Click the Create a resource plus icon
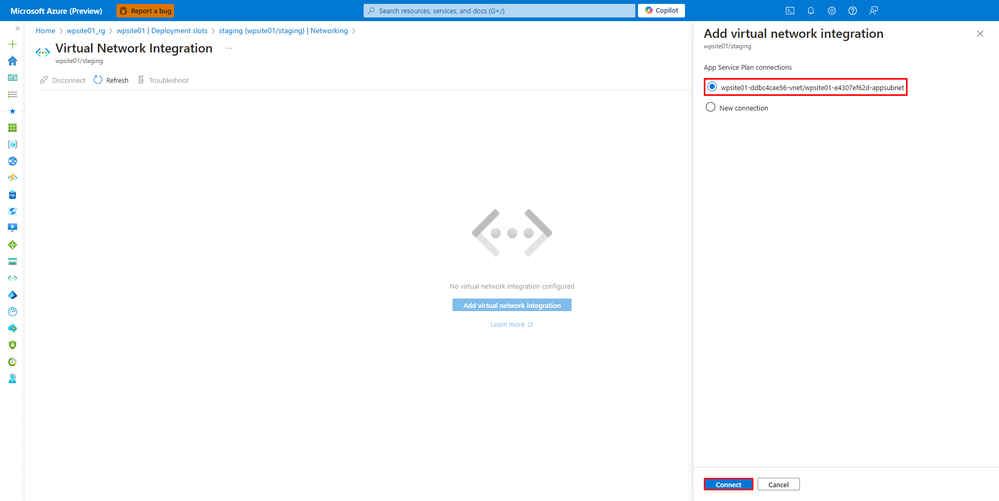The width and height of the screenshot is (999, 501). (12, 45)
